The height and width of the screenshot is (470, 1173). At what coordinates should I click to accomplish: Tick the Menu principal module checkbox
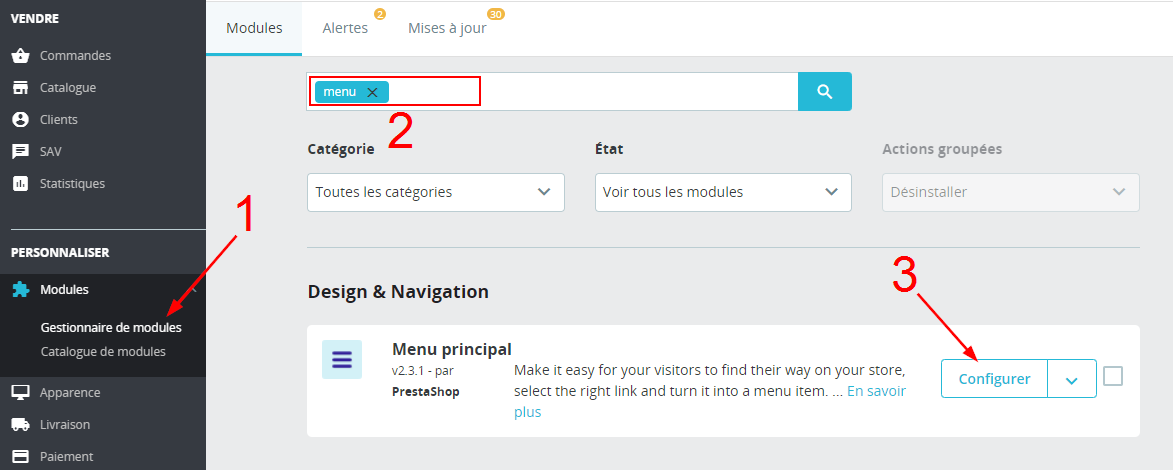pos(1112,377)
